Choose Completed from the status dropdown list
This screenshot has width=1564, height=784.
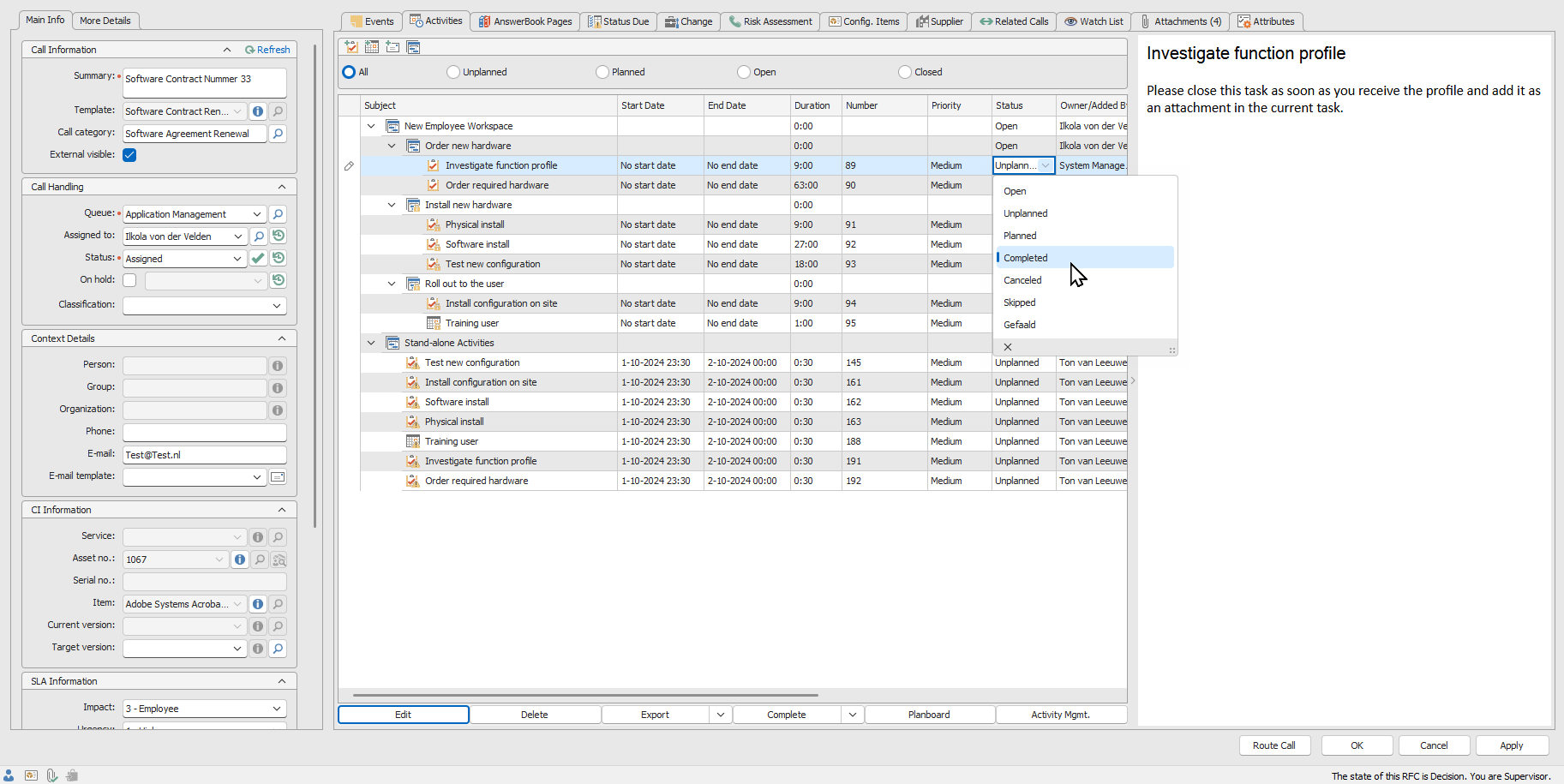pyautogui.click(x=1026, y=258)
